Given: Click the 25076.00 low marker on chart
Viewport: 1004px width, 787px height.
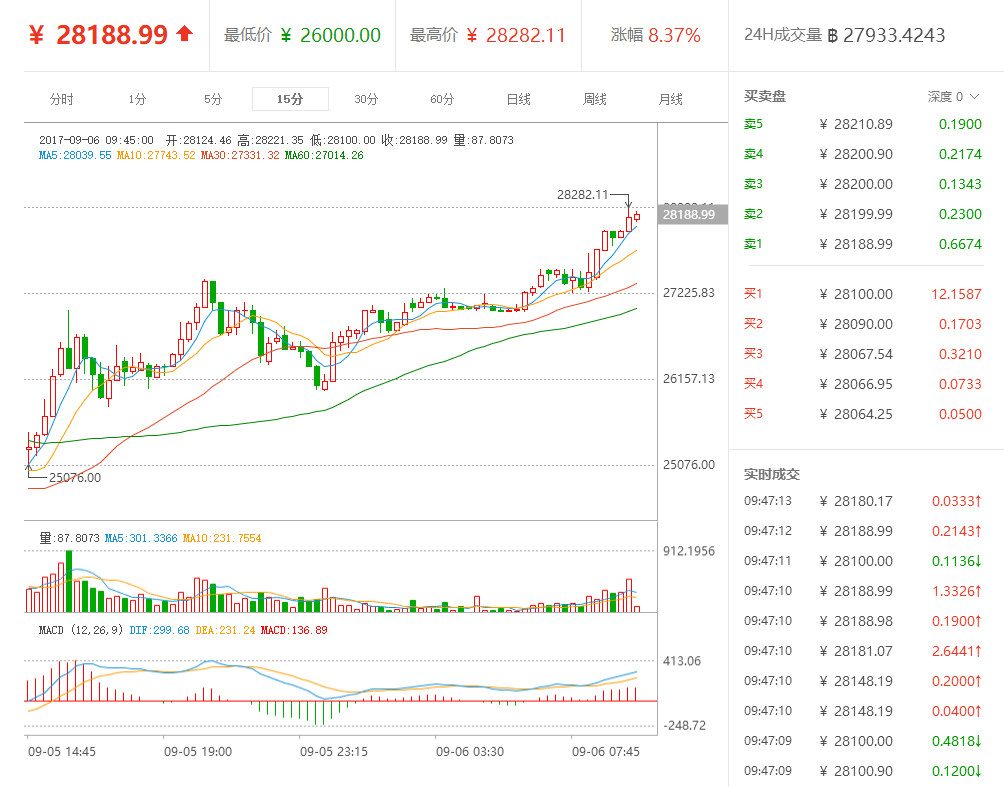Looking at the screenshot, I should click(x=75, y=478).
